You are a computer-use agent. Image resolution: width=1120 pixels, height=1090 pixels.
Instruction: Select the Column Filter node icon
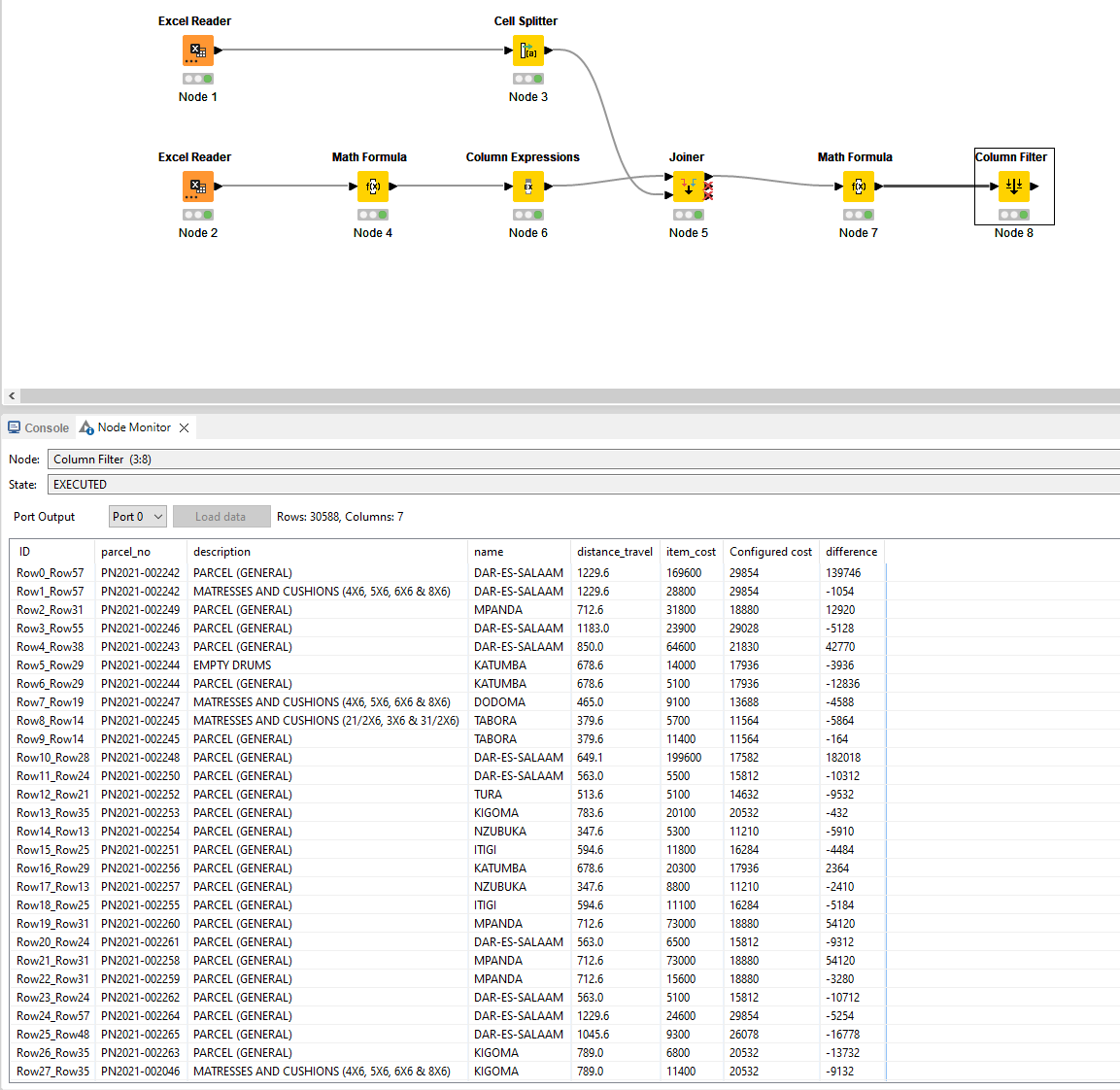click(x=1013, y=187)
